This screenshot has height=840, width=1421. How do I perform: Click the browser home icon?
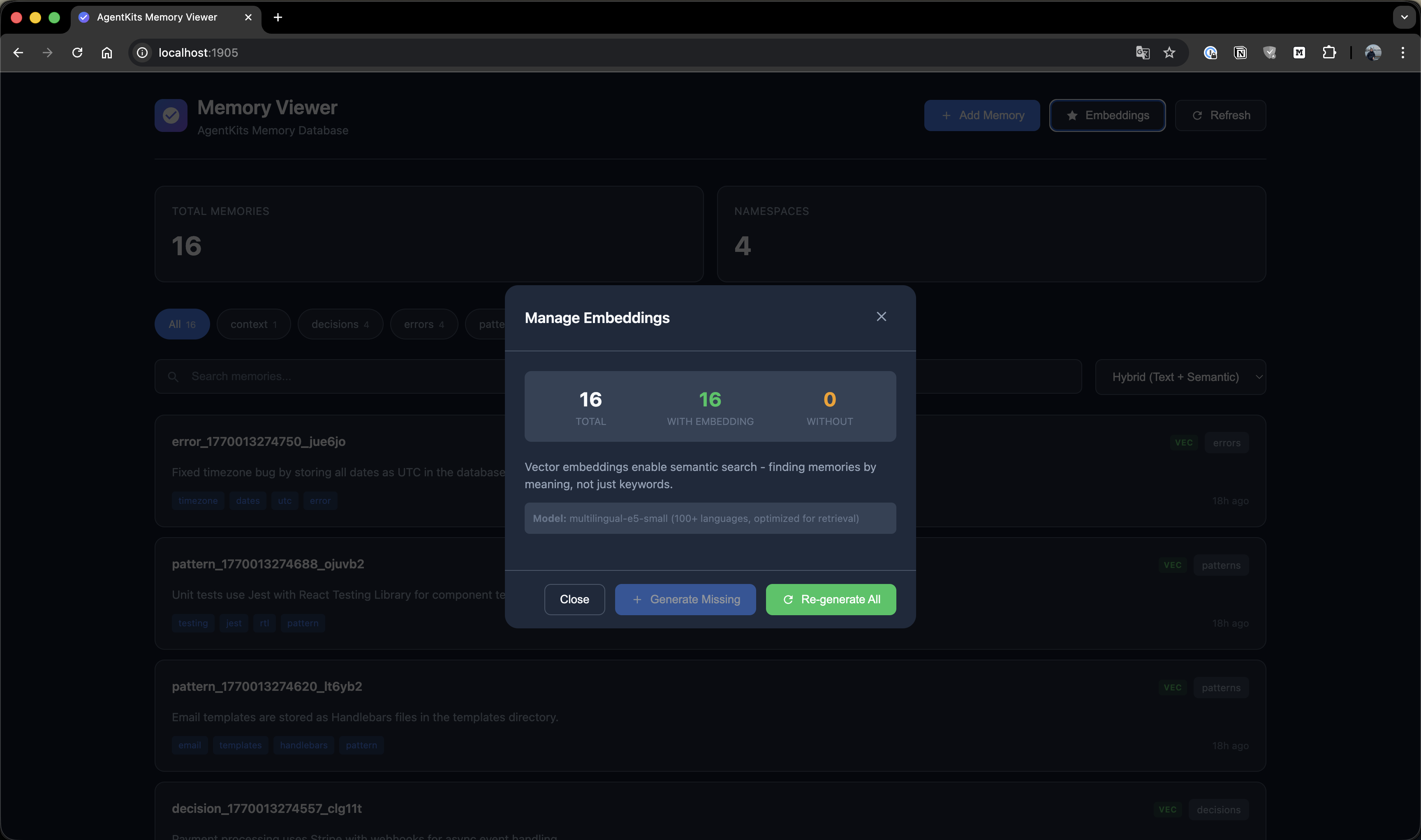point(107,53)
